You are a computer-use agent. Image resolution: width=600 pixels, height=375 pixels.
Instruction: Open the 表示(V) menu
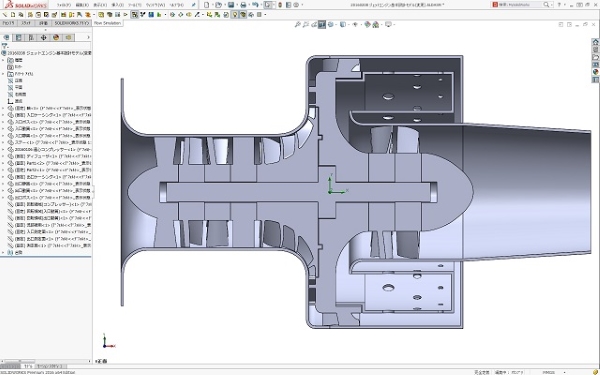tap(100, 5)
